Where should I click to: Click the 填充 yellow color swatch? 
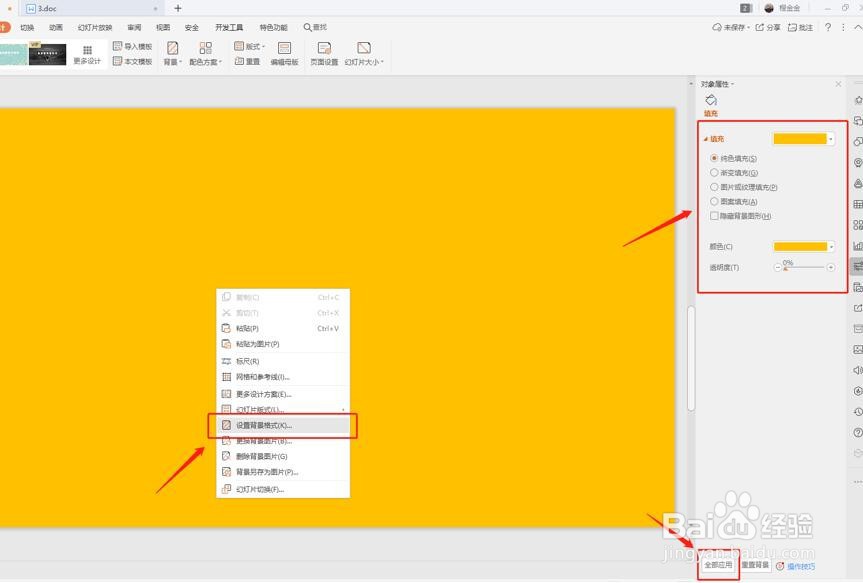coord(800,139)
